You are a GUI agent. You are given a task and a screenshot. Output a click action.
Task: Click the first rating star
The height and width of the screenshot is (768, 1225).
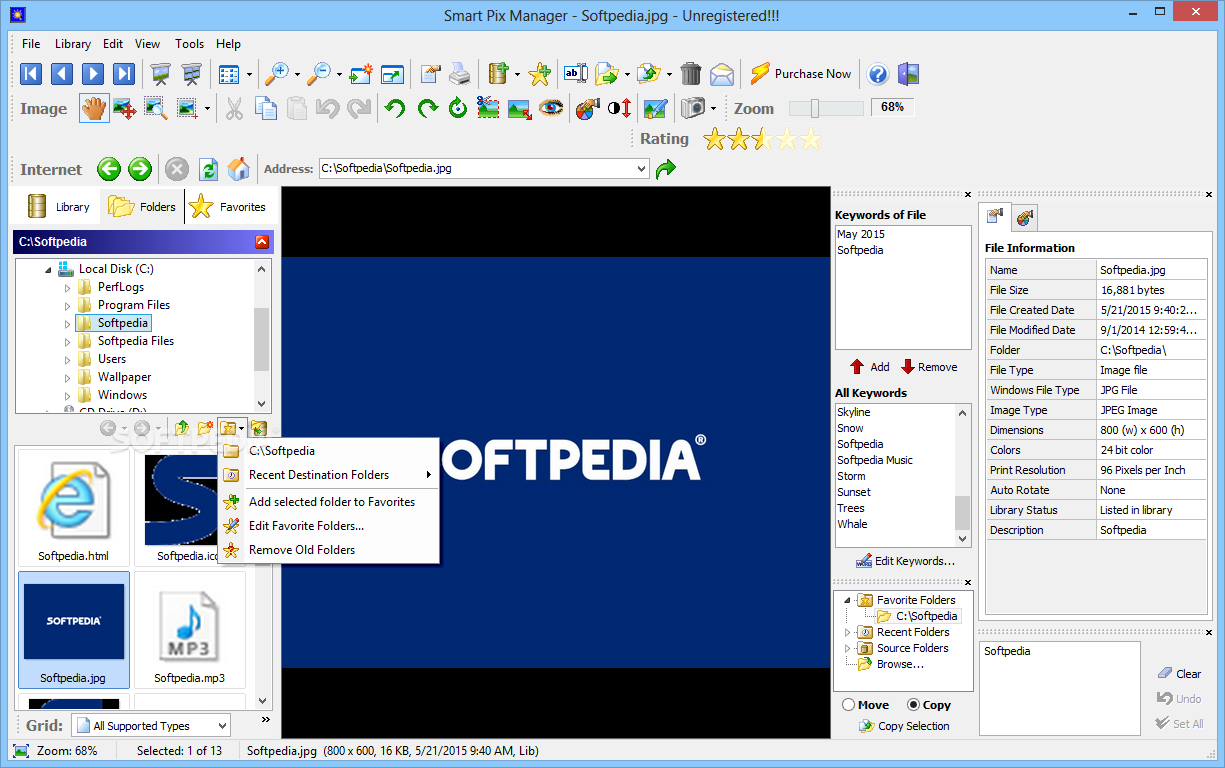pos(715,139)
